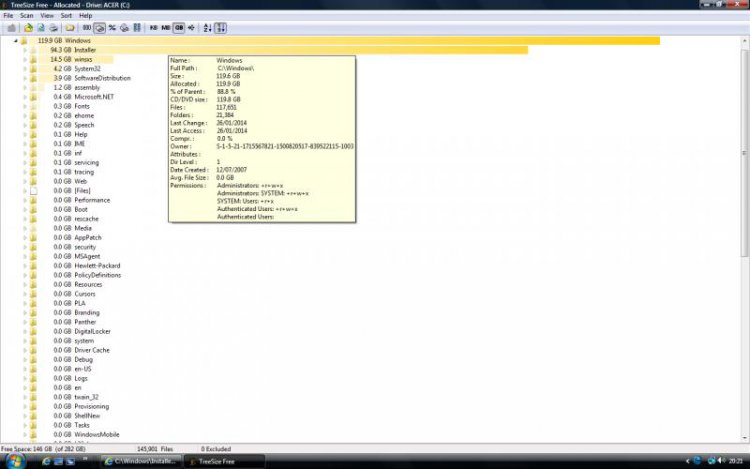Click the scrollbar down arrow

click(x=744, y=437)
